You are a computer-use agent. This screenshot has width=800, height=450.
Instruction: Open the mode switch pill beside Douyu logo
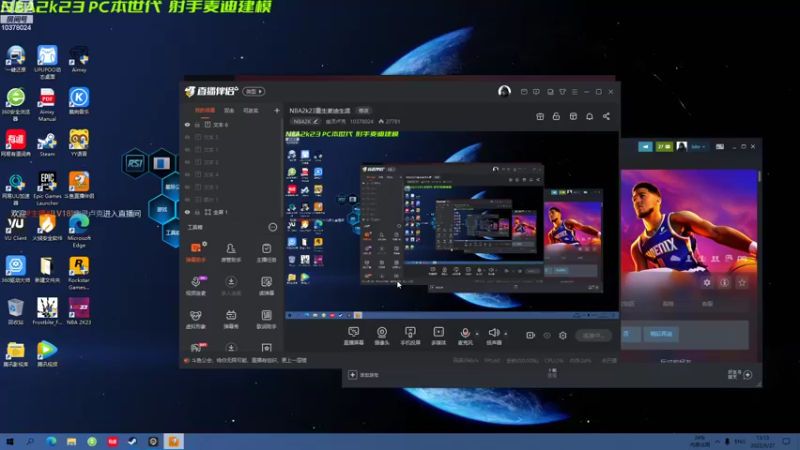(x=254, y=91)
